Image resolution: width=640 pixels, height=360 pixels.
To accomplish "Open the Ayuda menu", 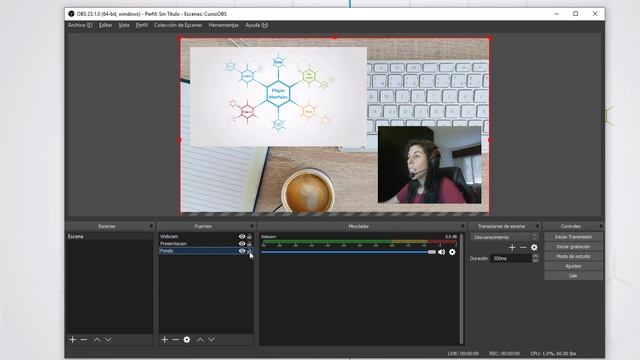I will coord(257,25).
